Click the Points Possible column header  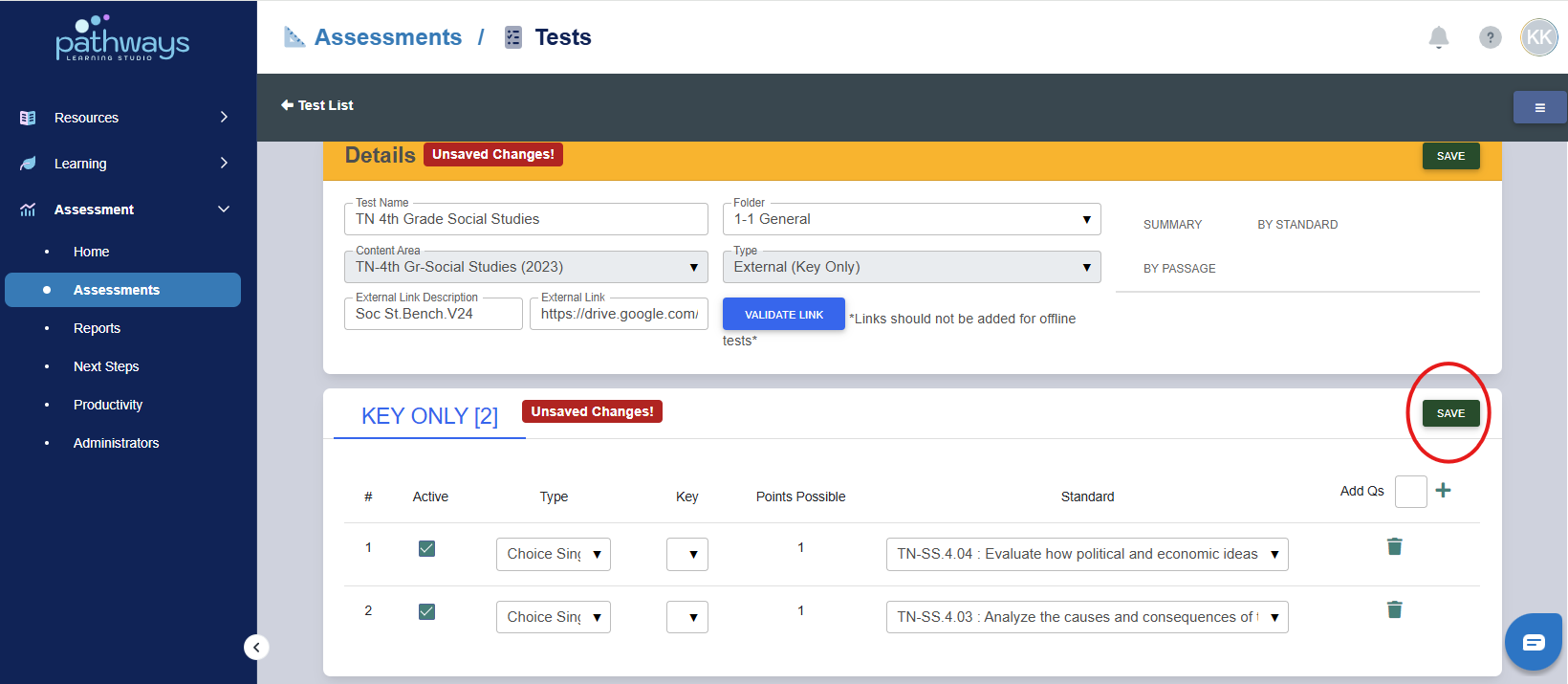point(800,496)
